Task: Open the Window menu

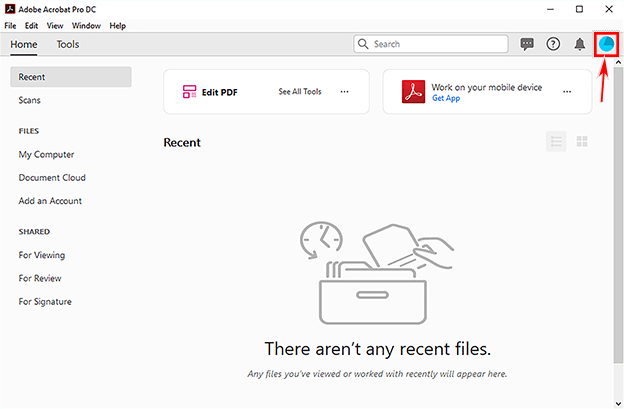Action: point(86,25)
